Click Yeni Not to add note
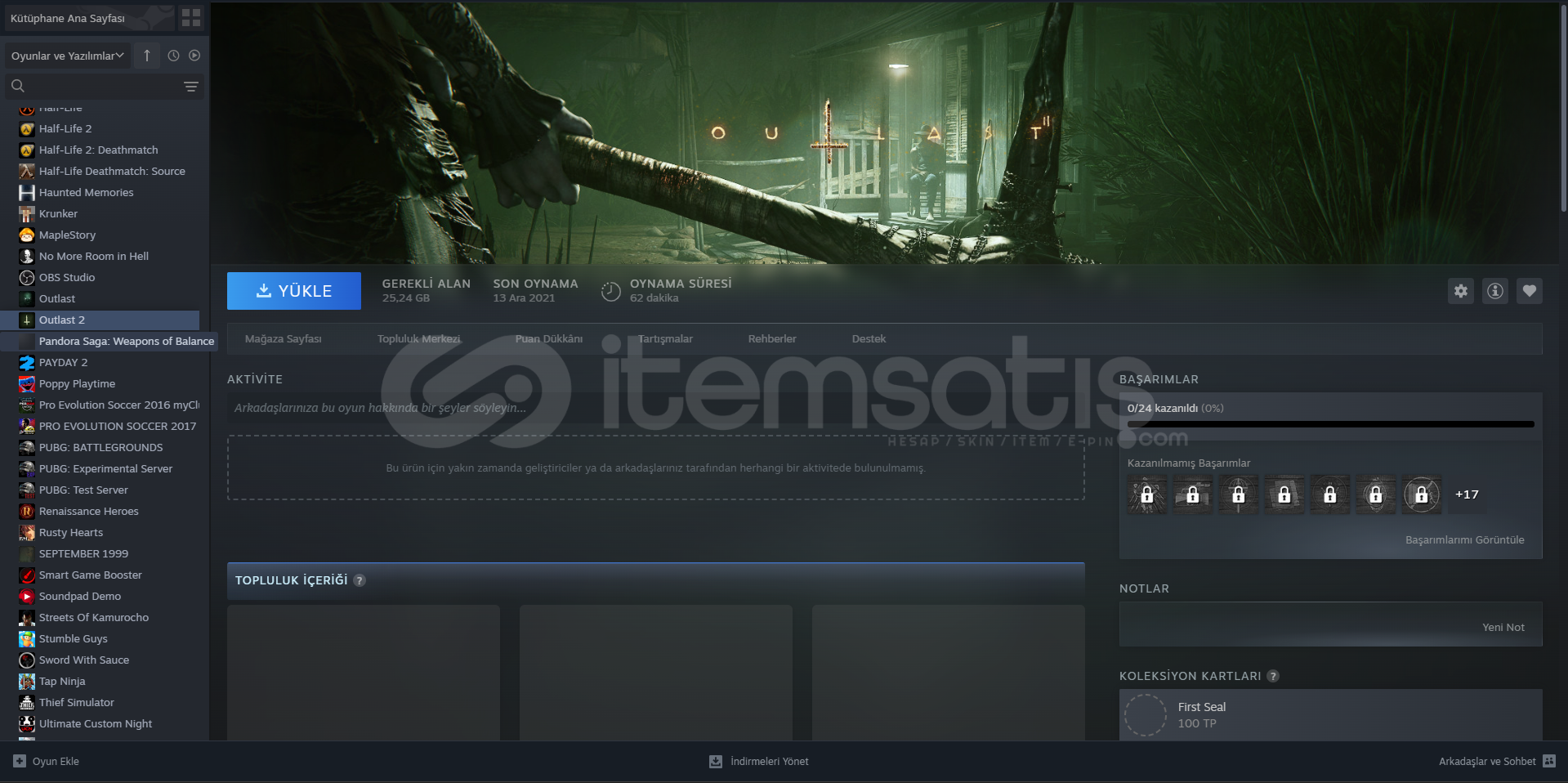 pyautogui.click(x=1503, y=627)
